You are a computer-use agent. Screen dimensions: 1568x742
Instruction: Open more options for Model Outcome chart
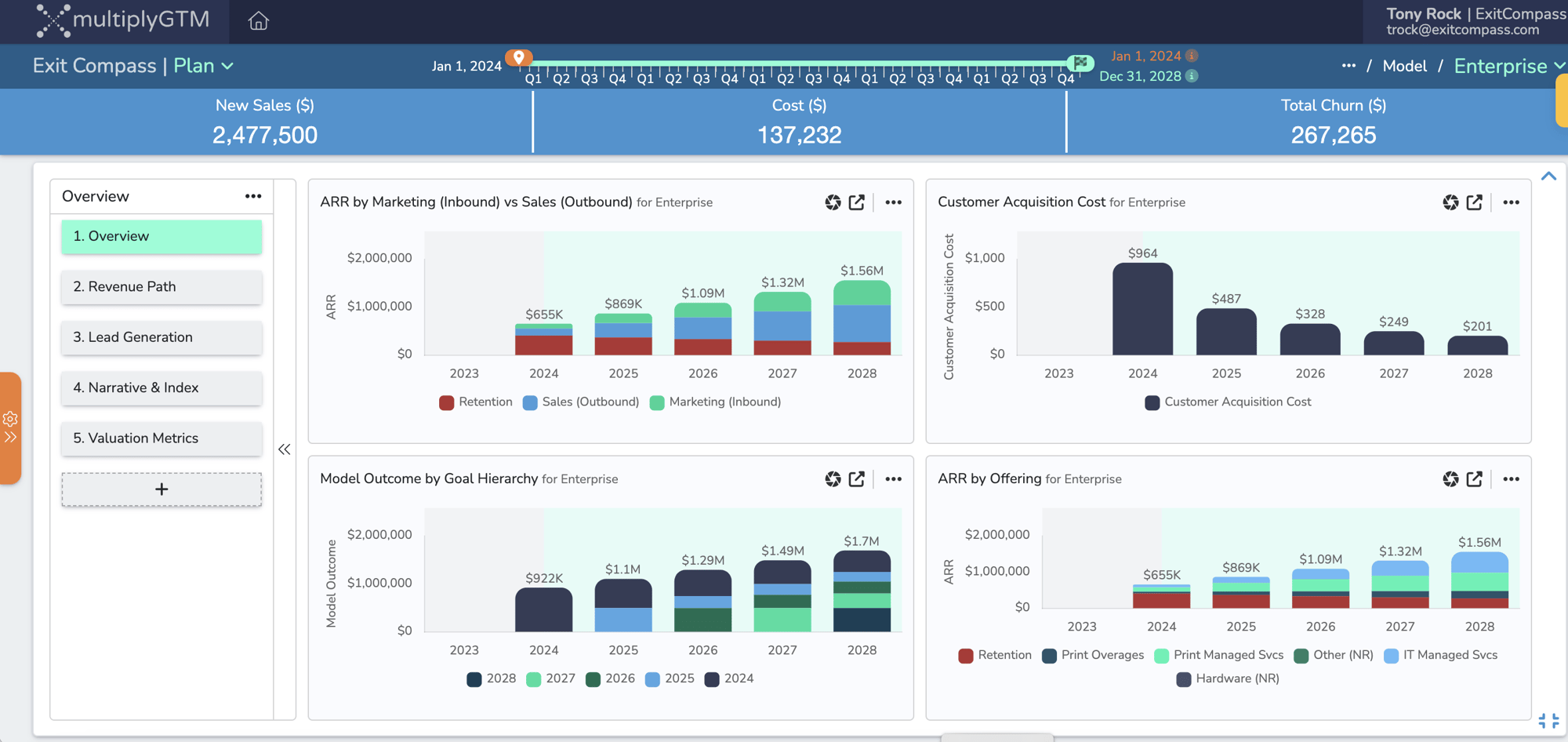[x=893, y=479]
